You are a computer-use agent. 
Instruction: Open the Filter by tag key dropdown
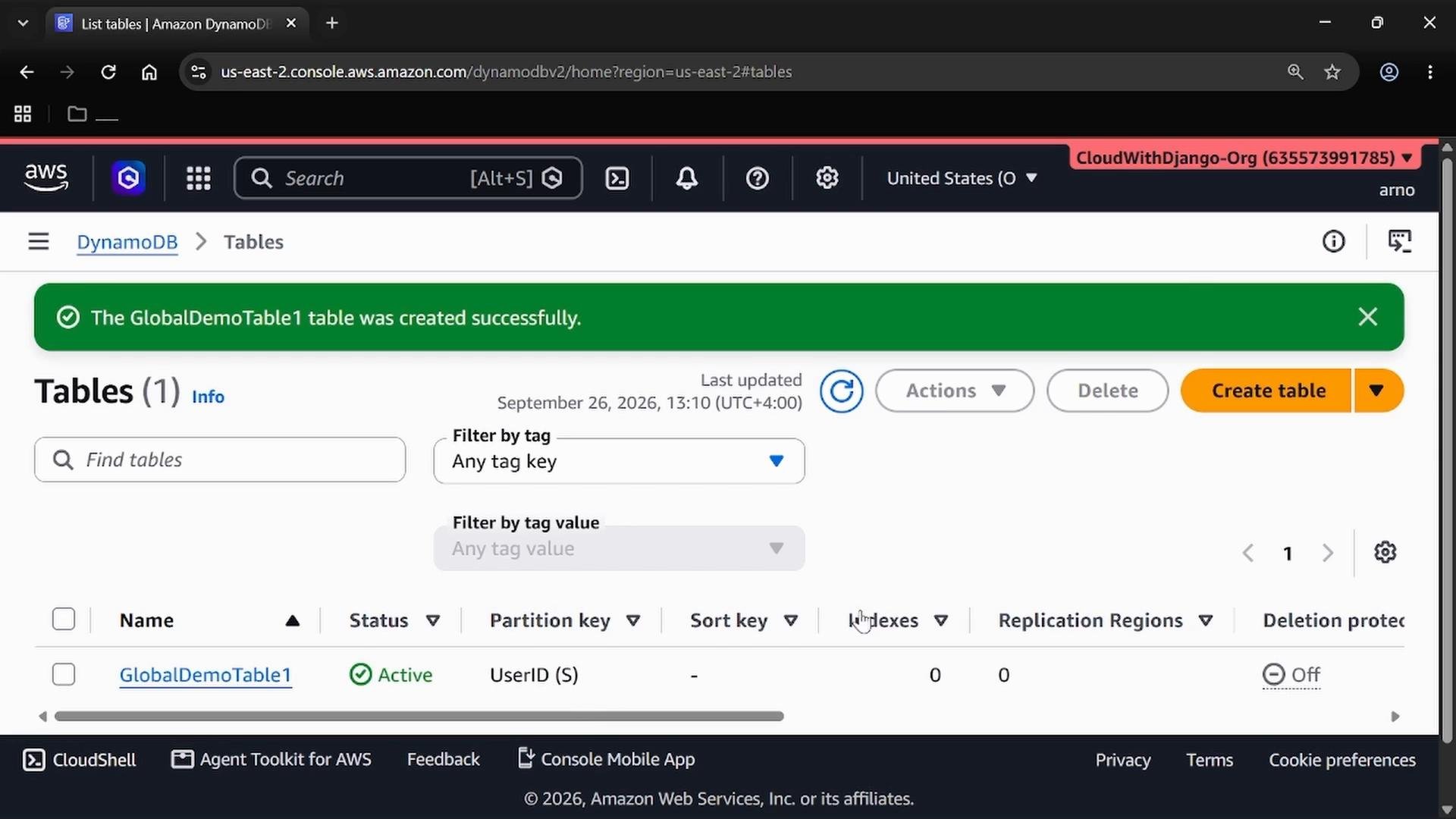point(619,461)
